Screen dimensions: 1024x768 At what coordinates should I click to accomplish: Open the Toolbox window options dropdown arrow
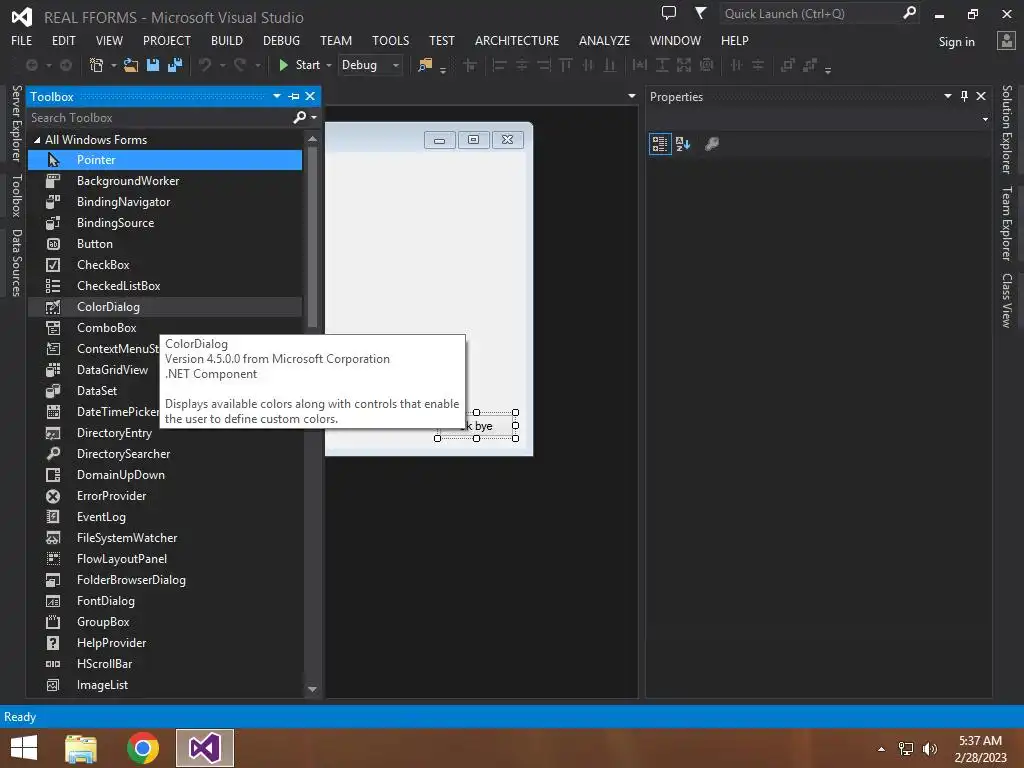(x=277, y=97)
